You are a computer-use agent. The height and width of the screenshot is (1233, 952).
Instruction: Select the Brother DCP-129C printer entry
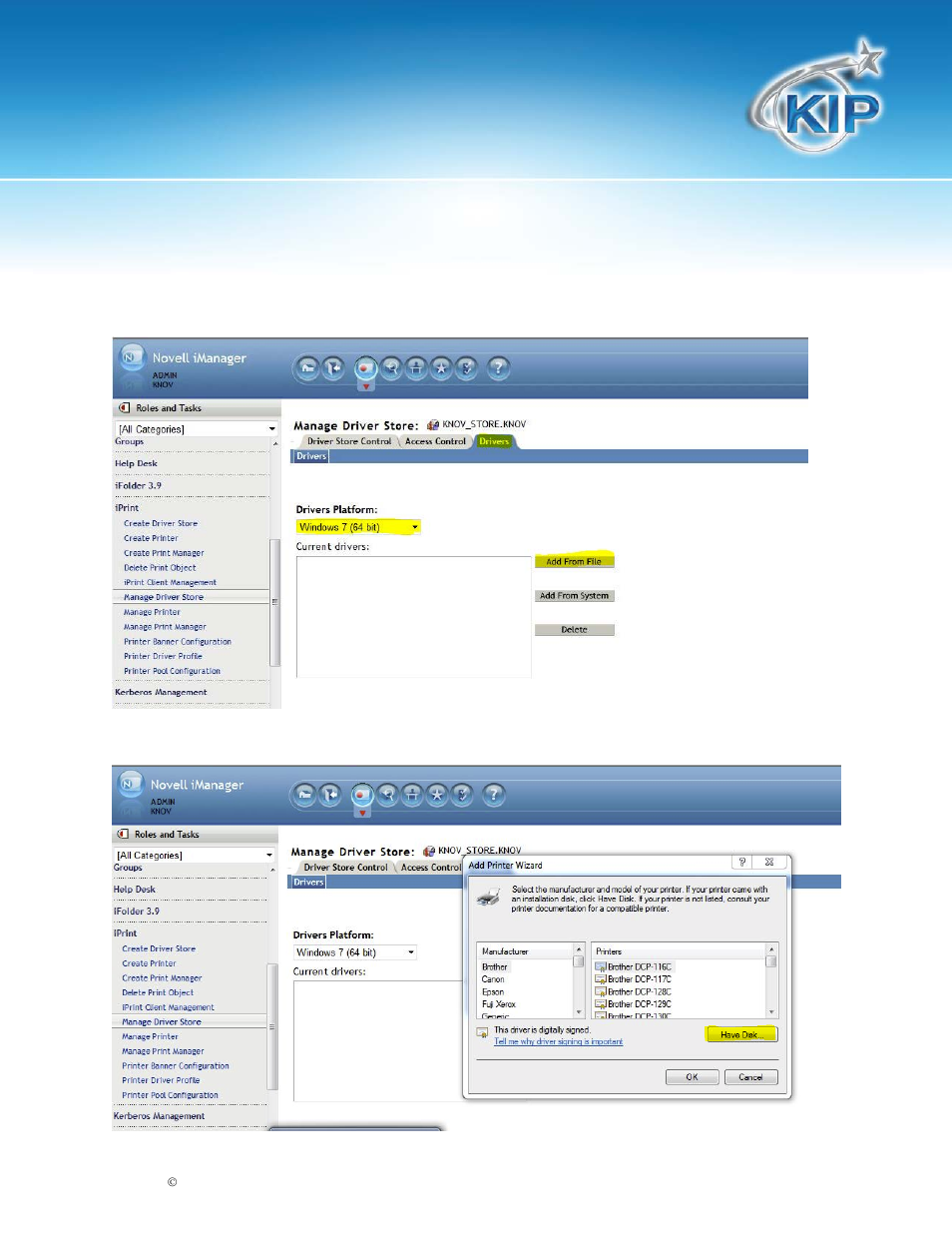click(634, 1004)
